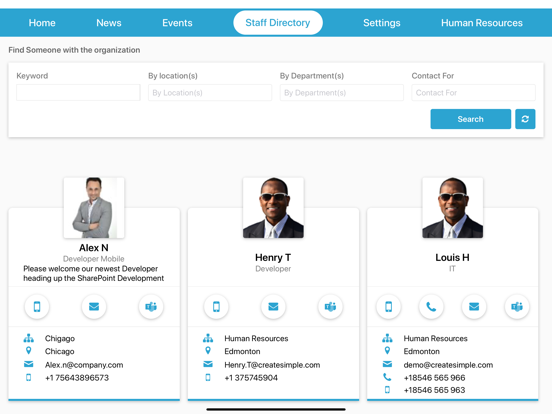Click Henry T's profile photo

[273, 208]
